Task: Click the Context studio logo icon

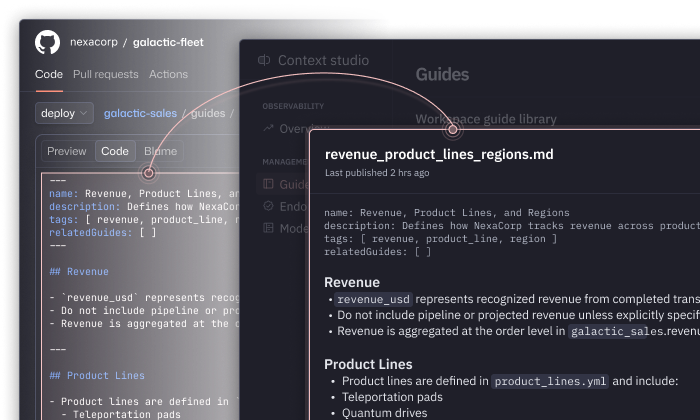Action: [264, 60]
